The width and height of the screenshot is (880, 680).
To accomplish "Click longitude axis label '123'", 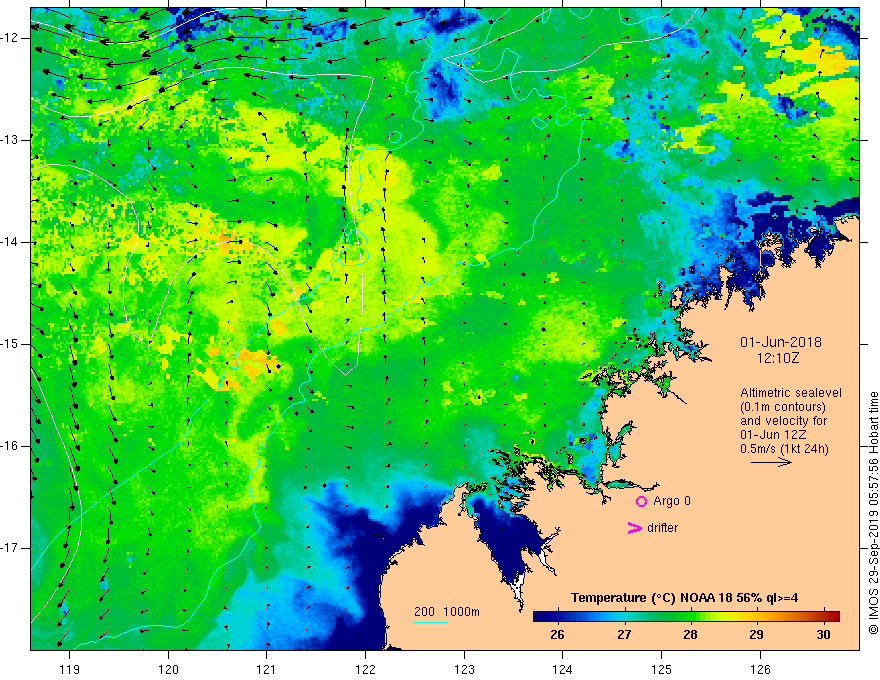I will [x=464, y=669].
